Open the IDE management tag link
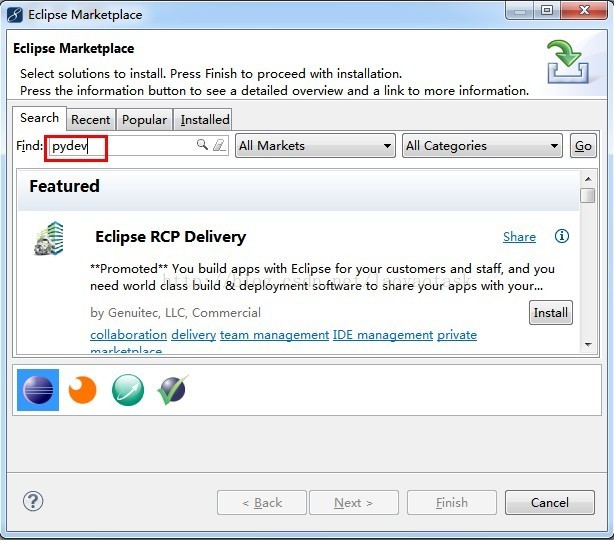The width and height of the screenshot is (614, 540). pos(383,335)
